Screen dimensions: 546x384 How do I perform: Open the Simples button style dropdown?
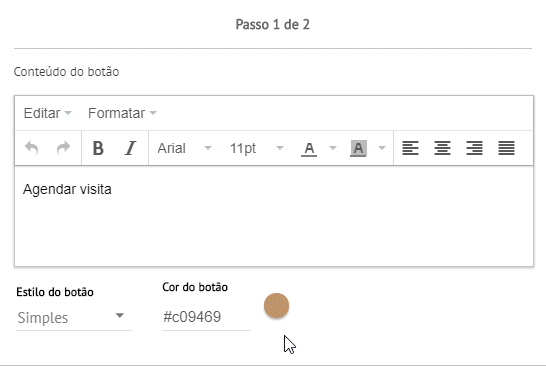(x=74, y=318)
